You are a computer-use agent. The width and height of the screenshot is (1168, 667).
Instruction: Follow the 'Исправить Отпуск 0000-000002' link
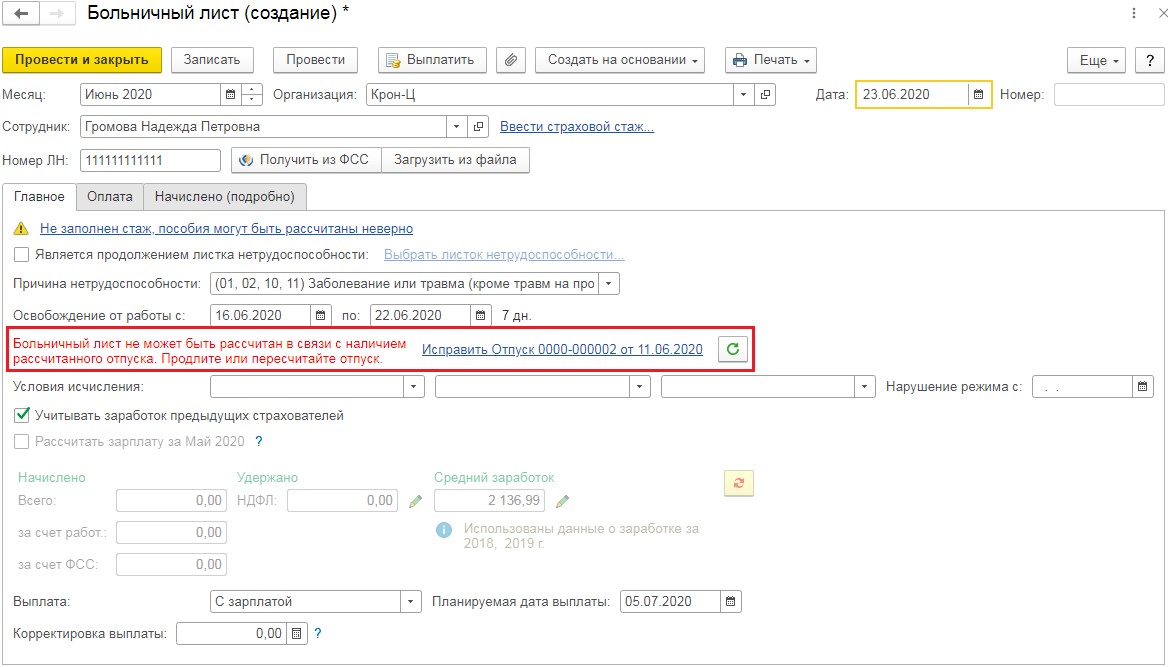tap(562, 349)
